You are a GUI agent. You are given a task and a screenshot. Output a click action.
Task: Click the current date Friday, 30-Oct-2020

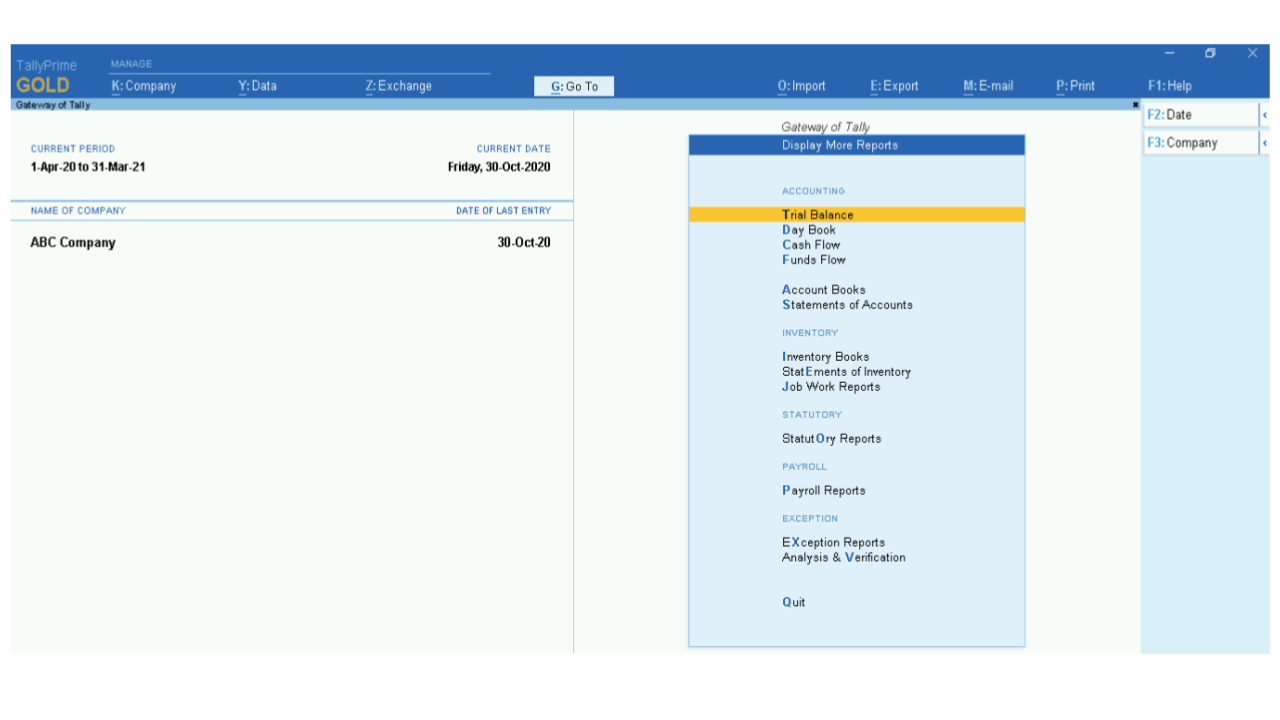(499, 167)
